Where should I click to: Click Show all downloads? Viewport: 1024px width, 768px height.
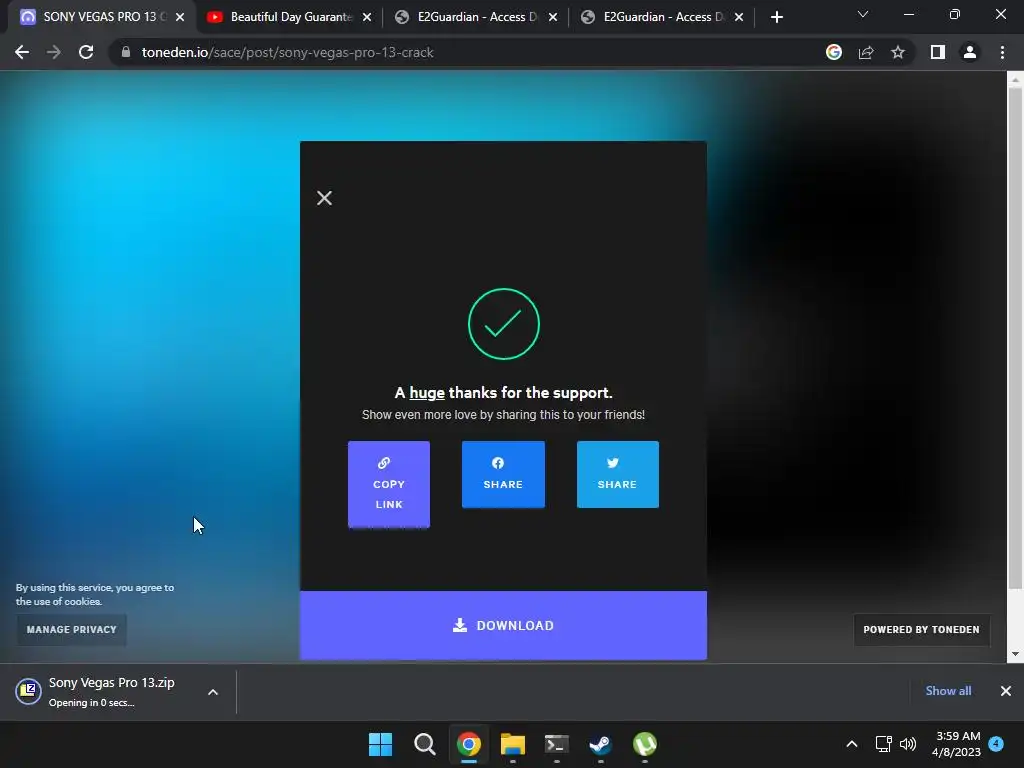tap(948, 691)
